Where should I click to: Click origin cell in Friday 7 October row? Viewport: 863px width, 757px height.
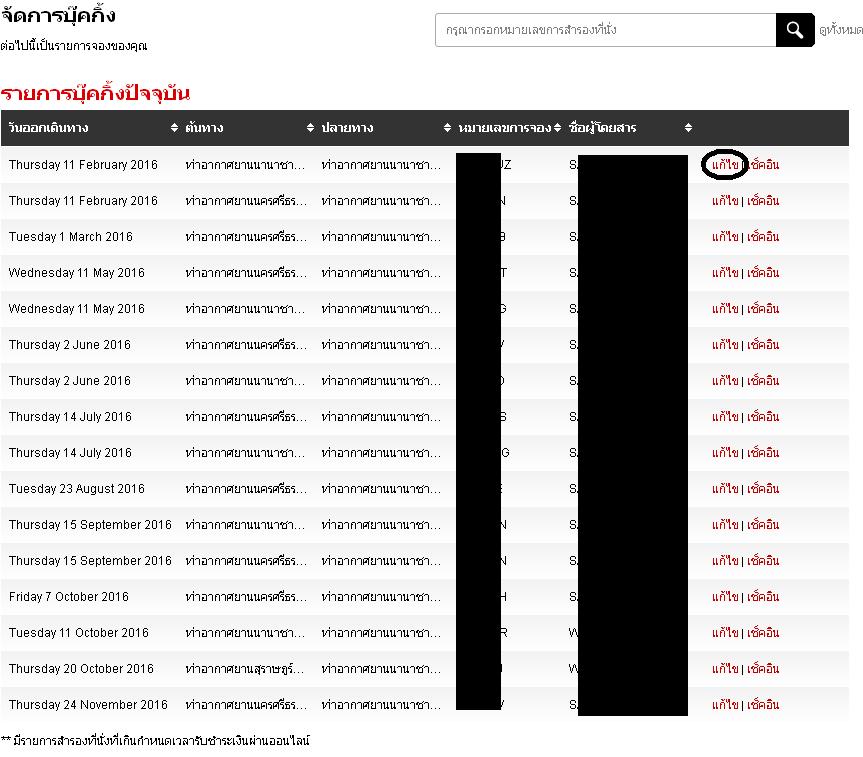tap(246, 596)
